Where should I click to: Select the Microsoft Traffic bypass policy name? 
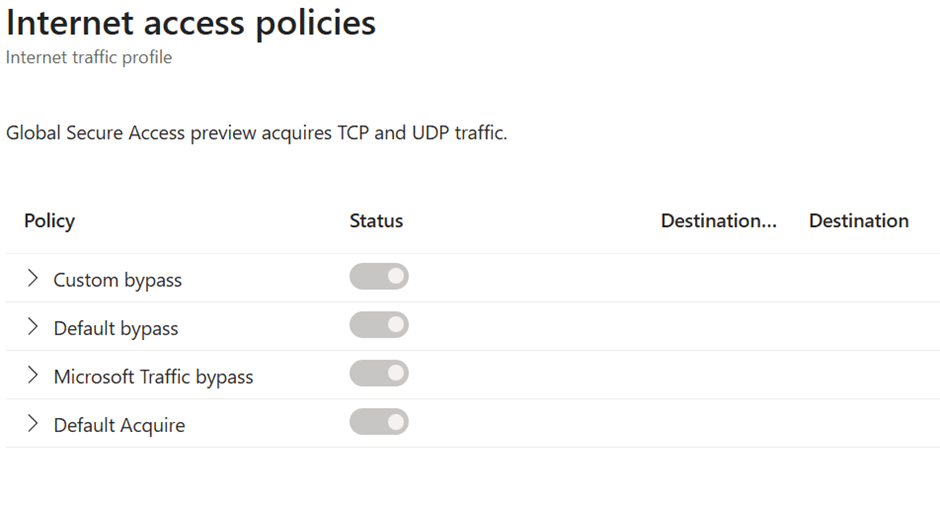click(x=153, y=377)
